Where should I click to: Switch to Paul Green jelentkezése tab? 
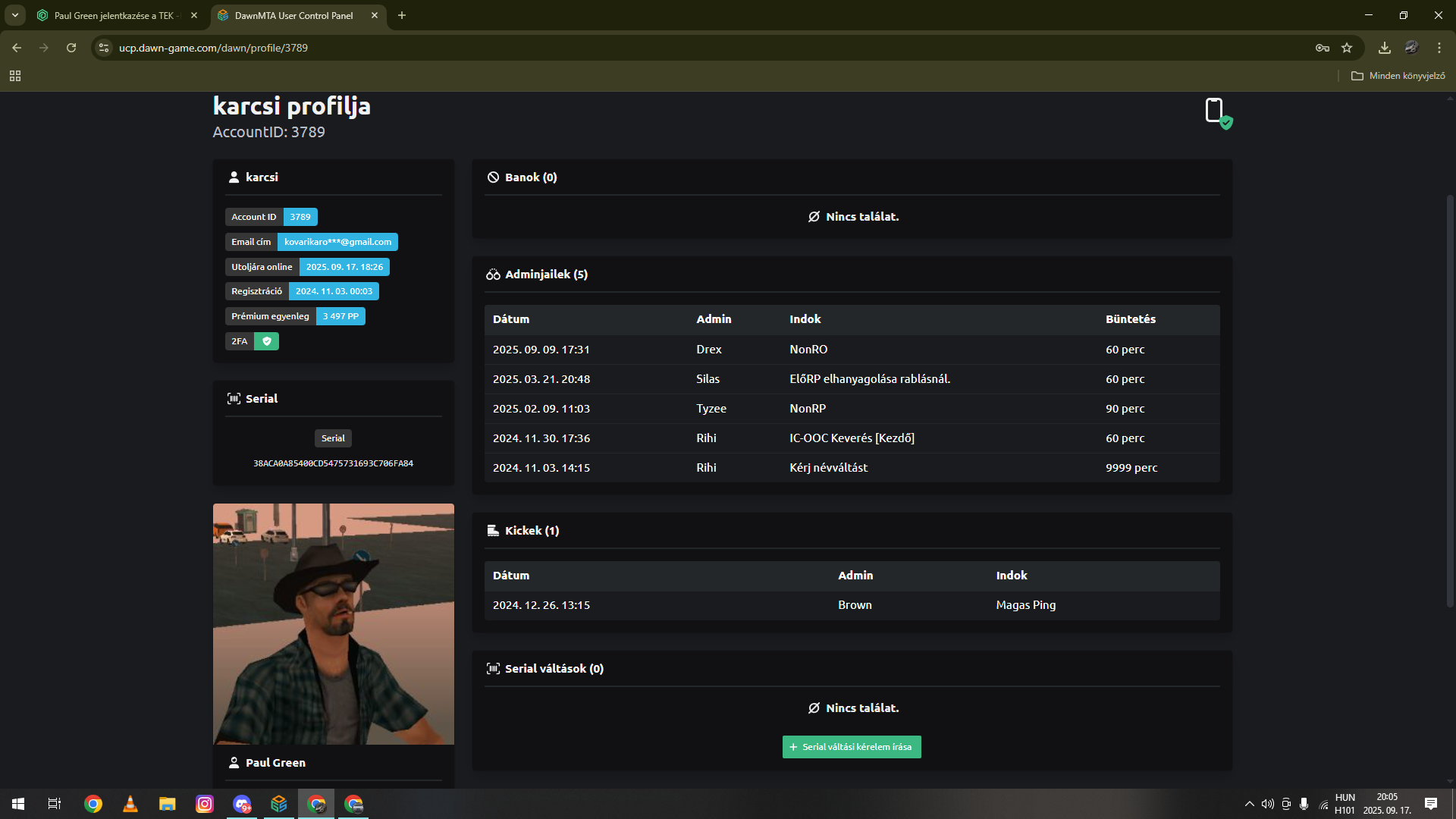pyautogui.click(x=114, y=15)
